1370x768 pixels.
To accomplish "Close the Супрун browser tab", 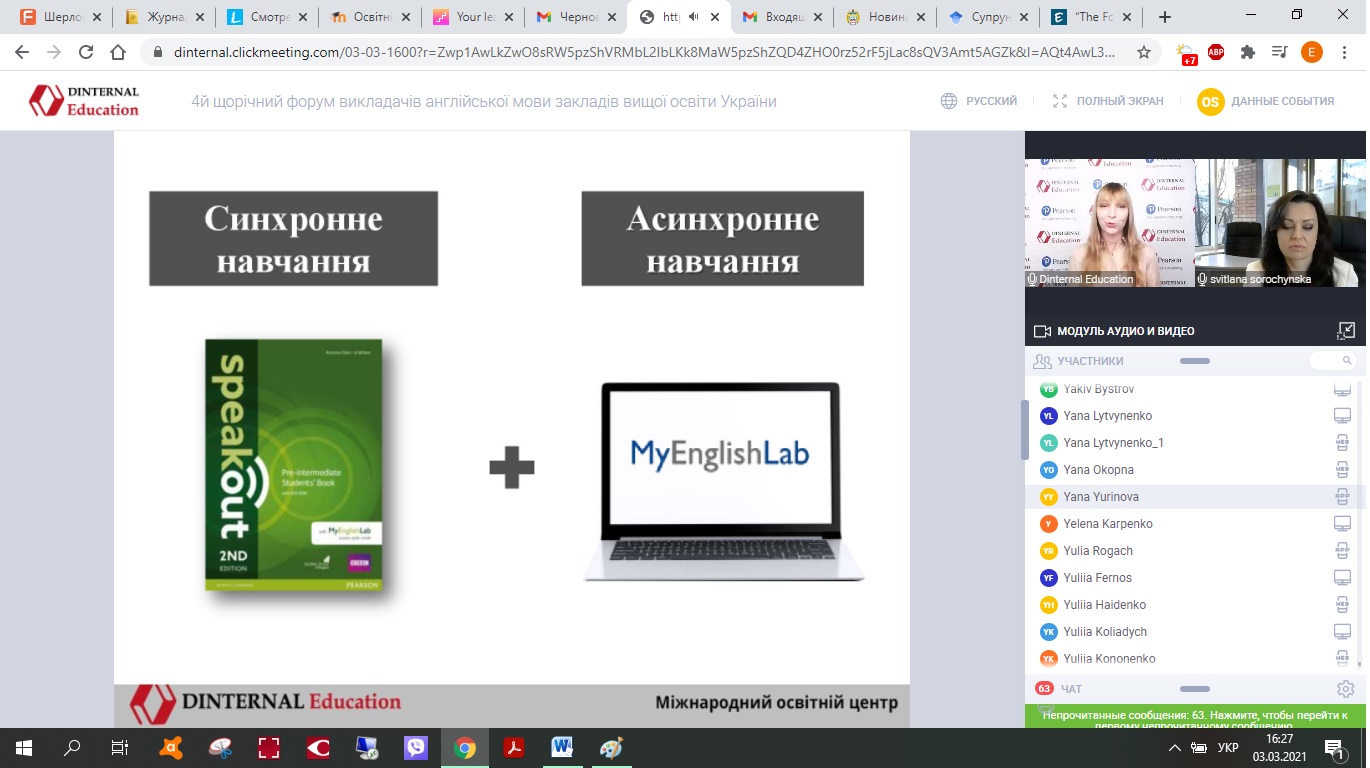I will point(1021,17).
